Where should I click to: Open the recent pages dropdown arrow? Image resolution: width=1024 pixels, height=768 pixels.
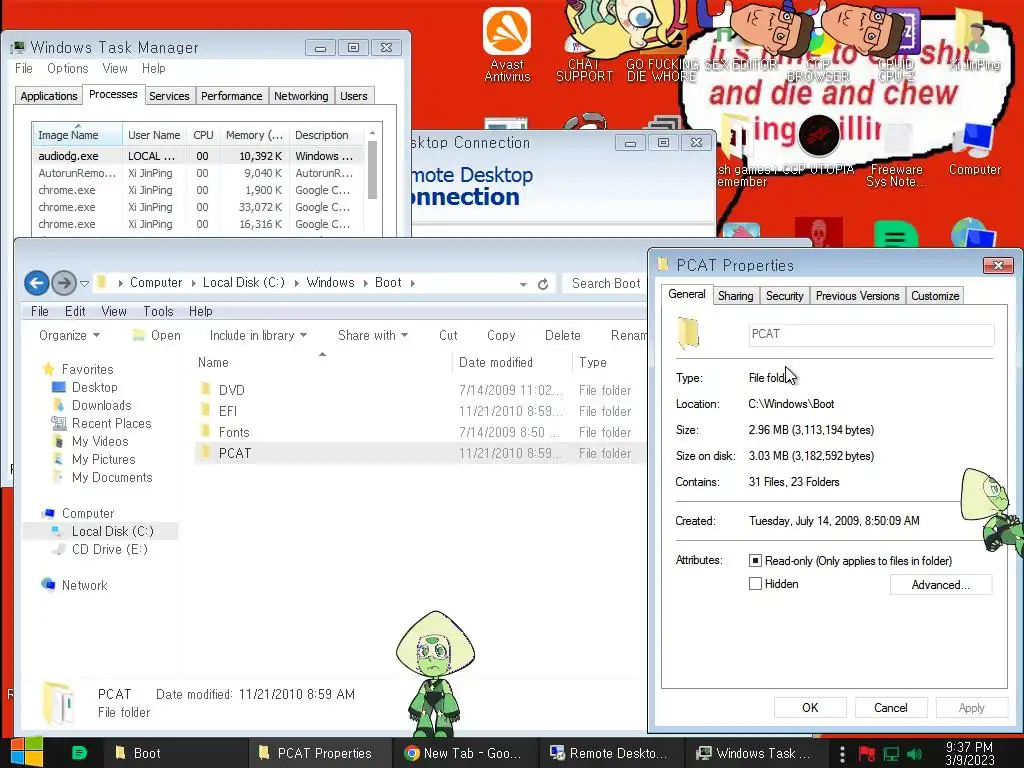pyautogui.click(x=84, y=283)
